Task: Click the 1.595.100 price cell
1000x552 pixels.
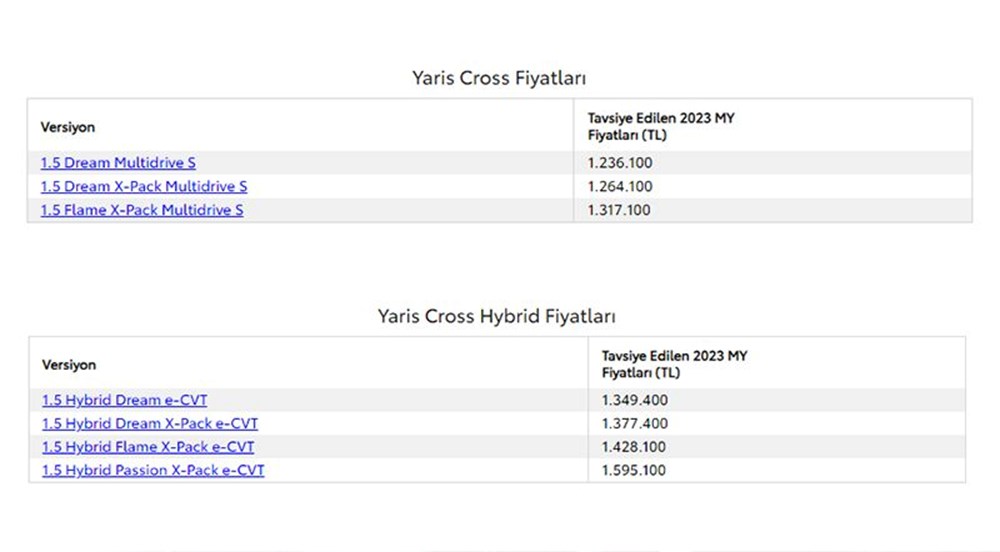Action: point(635,470)
